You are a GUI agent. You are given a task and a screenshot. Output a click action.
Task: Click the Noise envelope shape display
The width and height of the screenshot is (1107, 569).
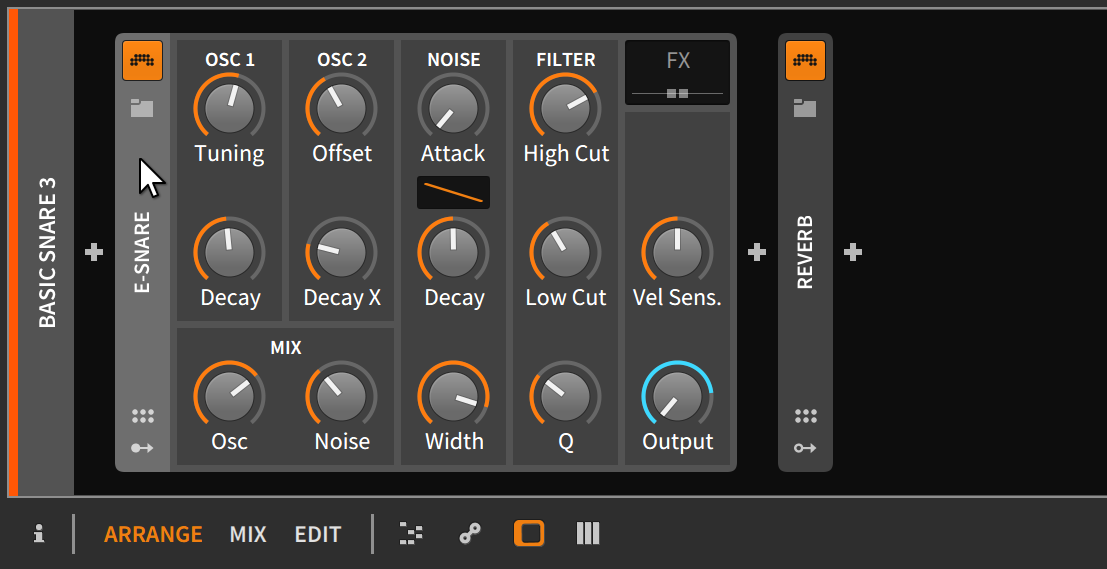click(453, 192)
